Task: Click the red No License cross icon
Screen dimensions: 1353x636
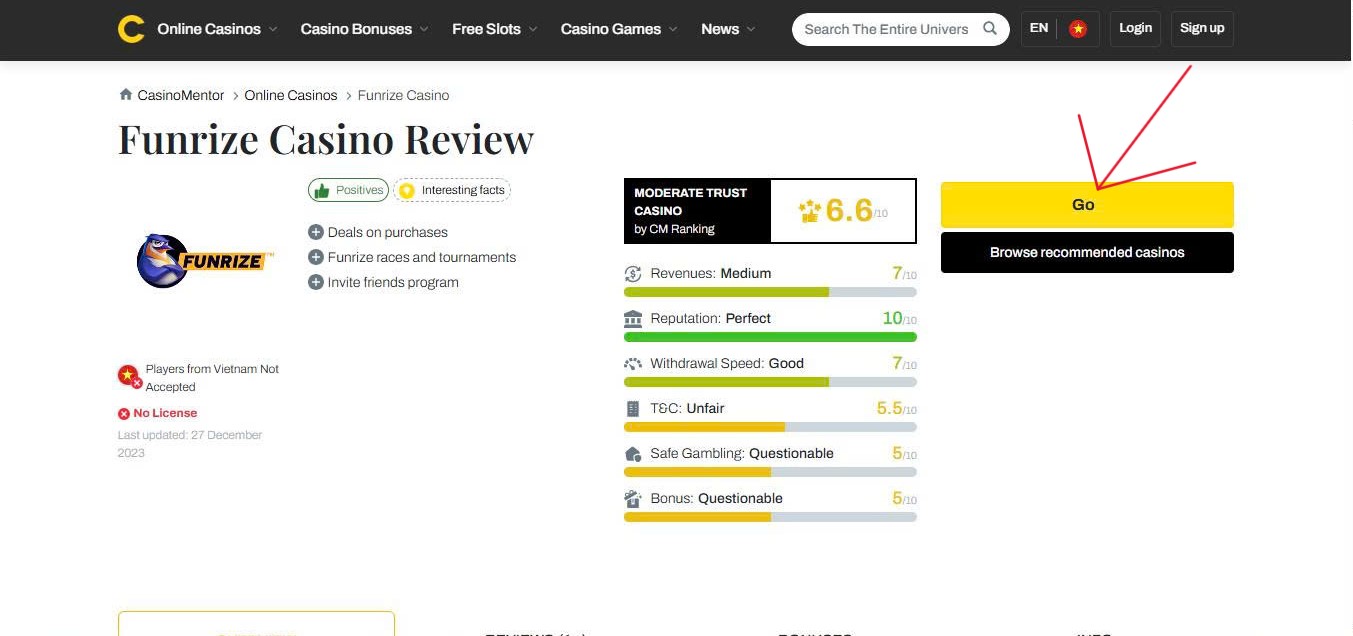Action: coord(124,413)
